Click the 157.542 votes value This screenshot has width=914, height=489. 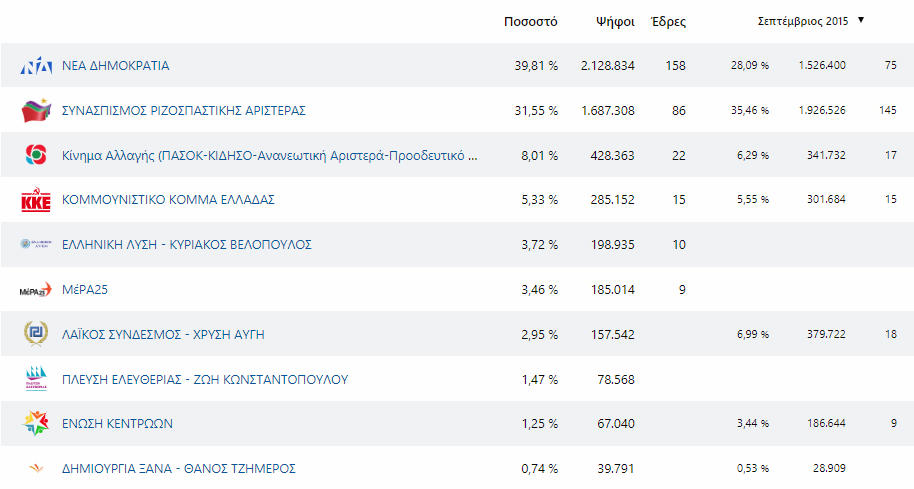click(x=612, y=335)
